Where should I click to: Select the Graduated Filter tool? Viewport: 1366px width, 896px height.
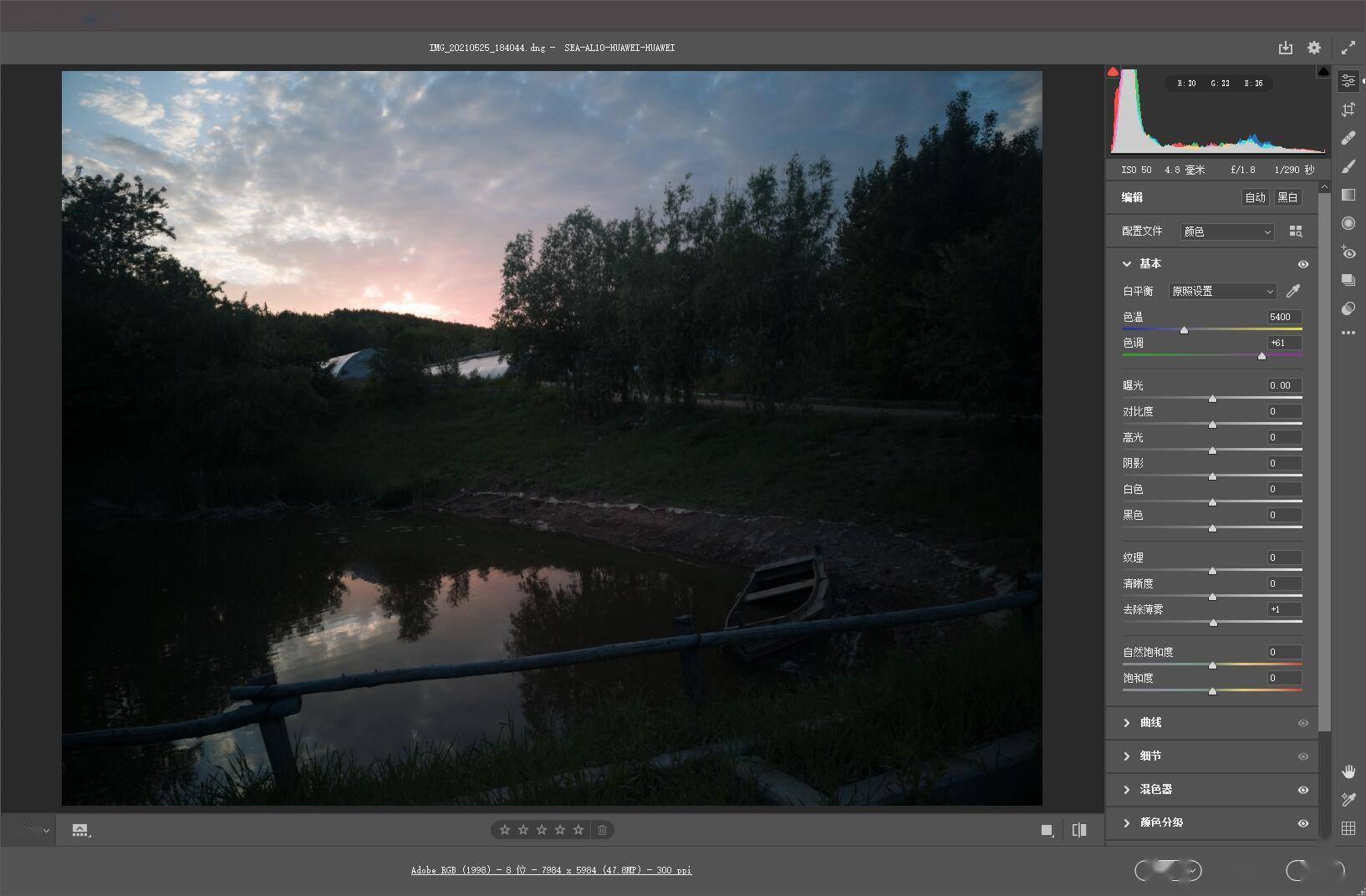pyautogui.click(x=1348, y=195)
